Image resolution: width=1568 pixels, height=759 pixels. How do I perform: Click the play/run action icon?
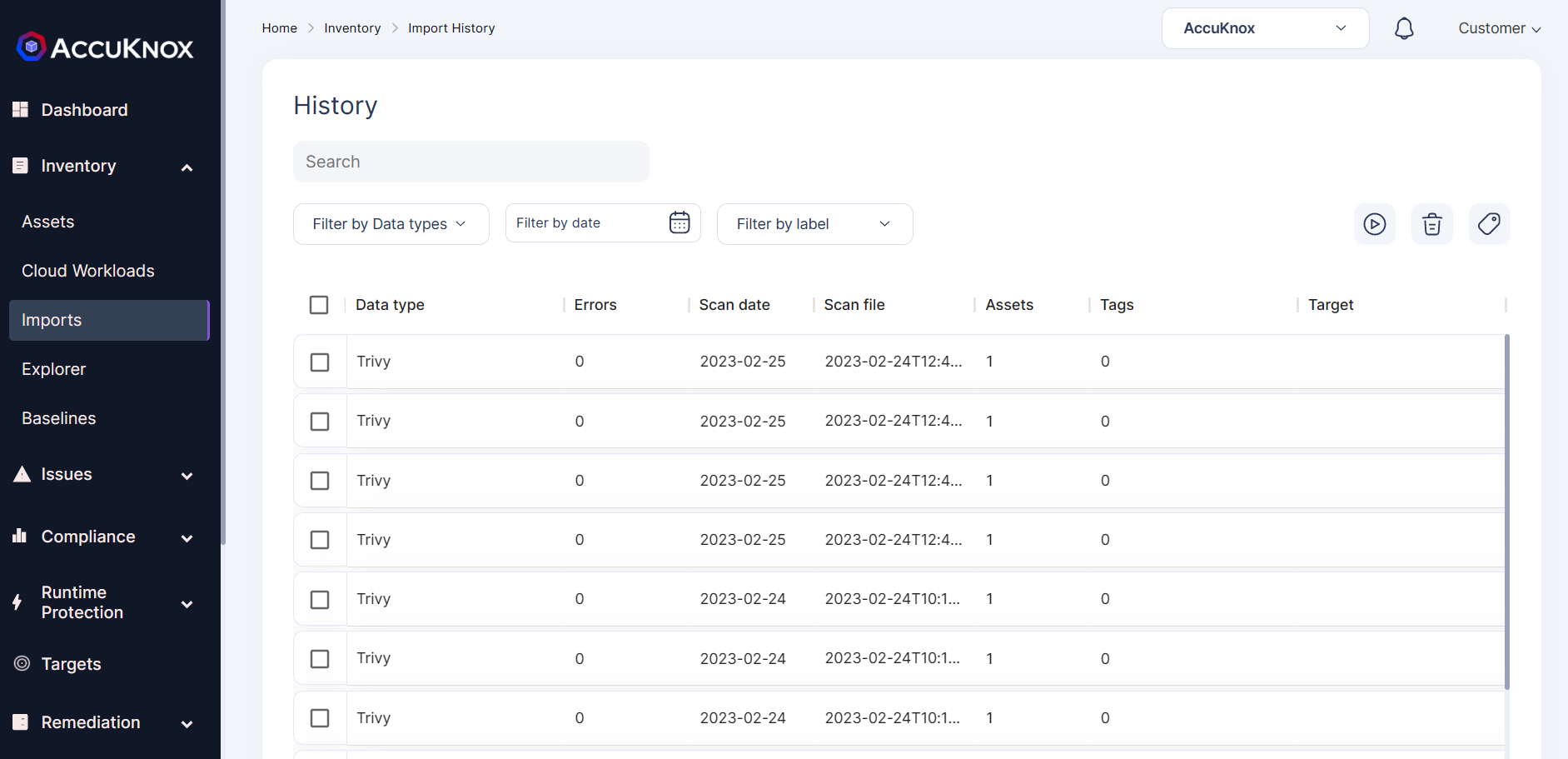(1375, 224)
